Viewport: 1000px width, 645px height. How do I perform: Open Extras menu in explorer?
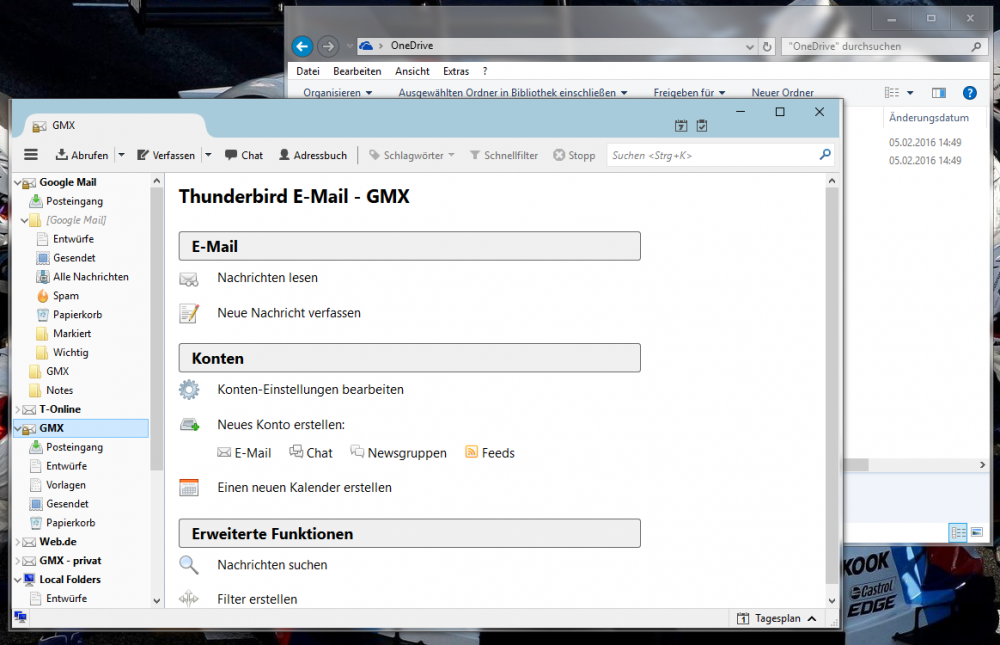pos(456,71)
